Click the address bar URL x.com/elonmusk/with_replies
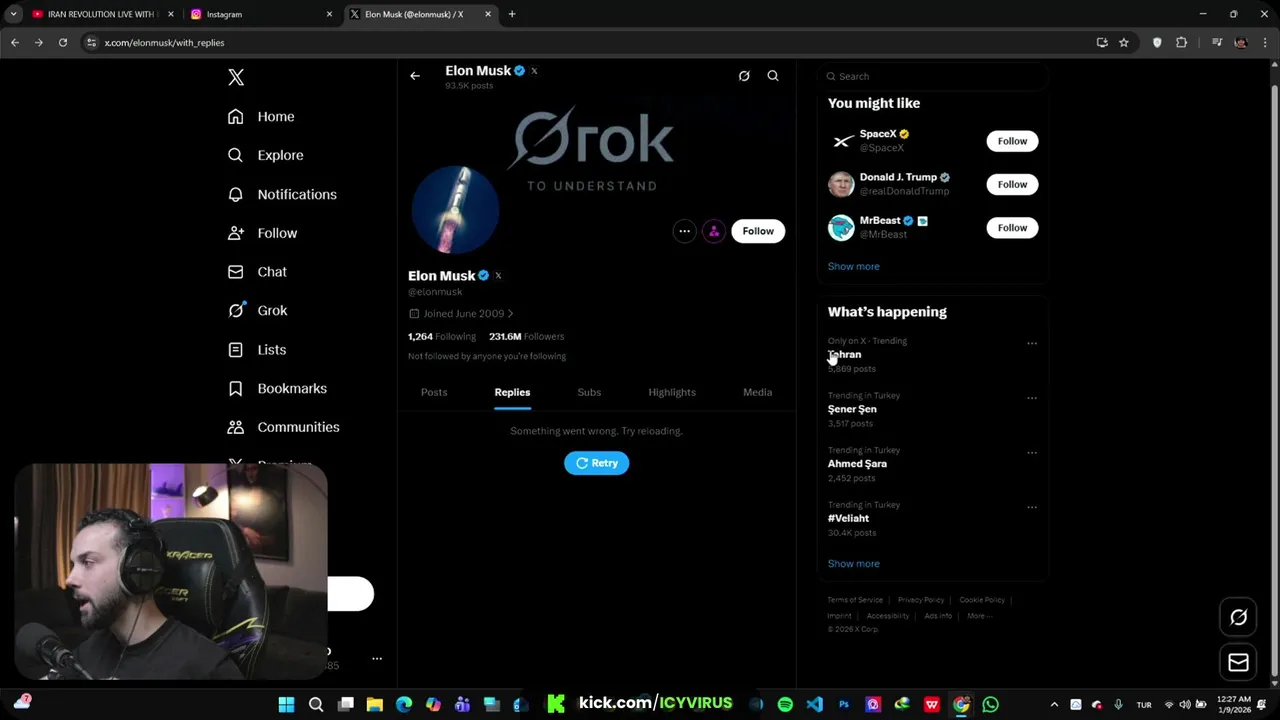 pos(164,43)
